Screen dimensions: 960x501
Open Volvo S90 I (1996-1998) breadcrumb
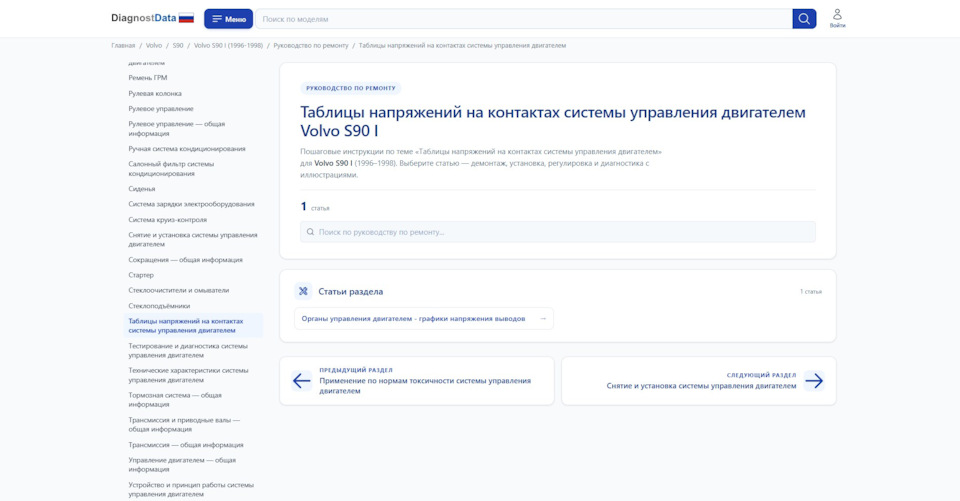pyautogui.click(x=228, y=45)
